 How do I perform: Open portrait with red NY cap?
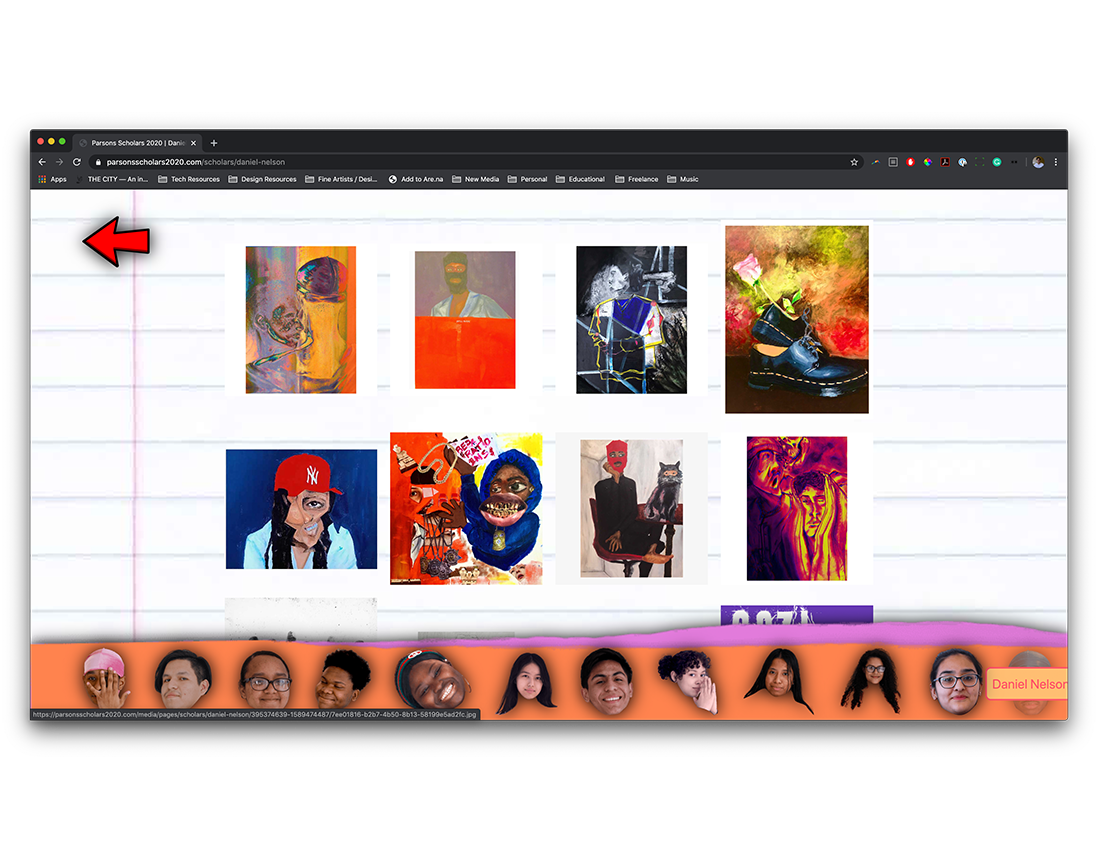tap(301, 509)
